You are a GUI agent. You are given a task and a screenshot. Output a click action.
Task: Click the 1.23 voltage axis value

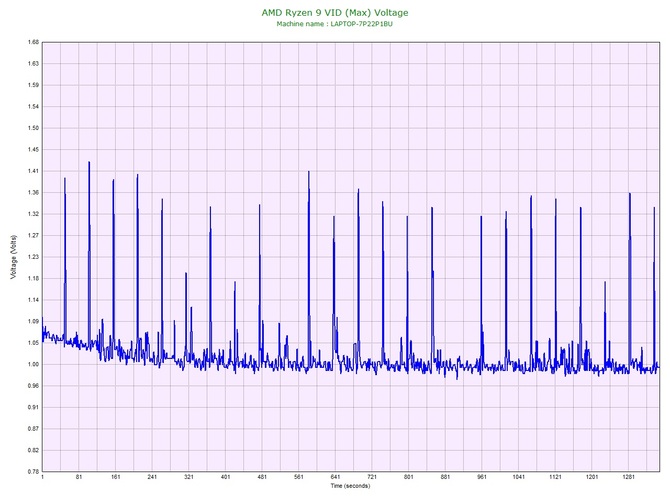click(33, 257)
